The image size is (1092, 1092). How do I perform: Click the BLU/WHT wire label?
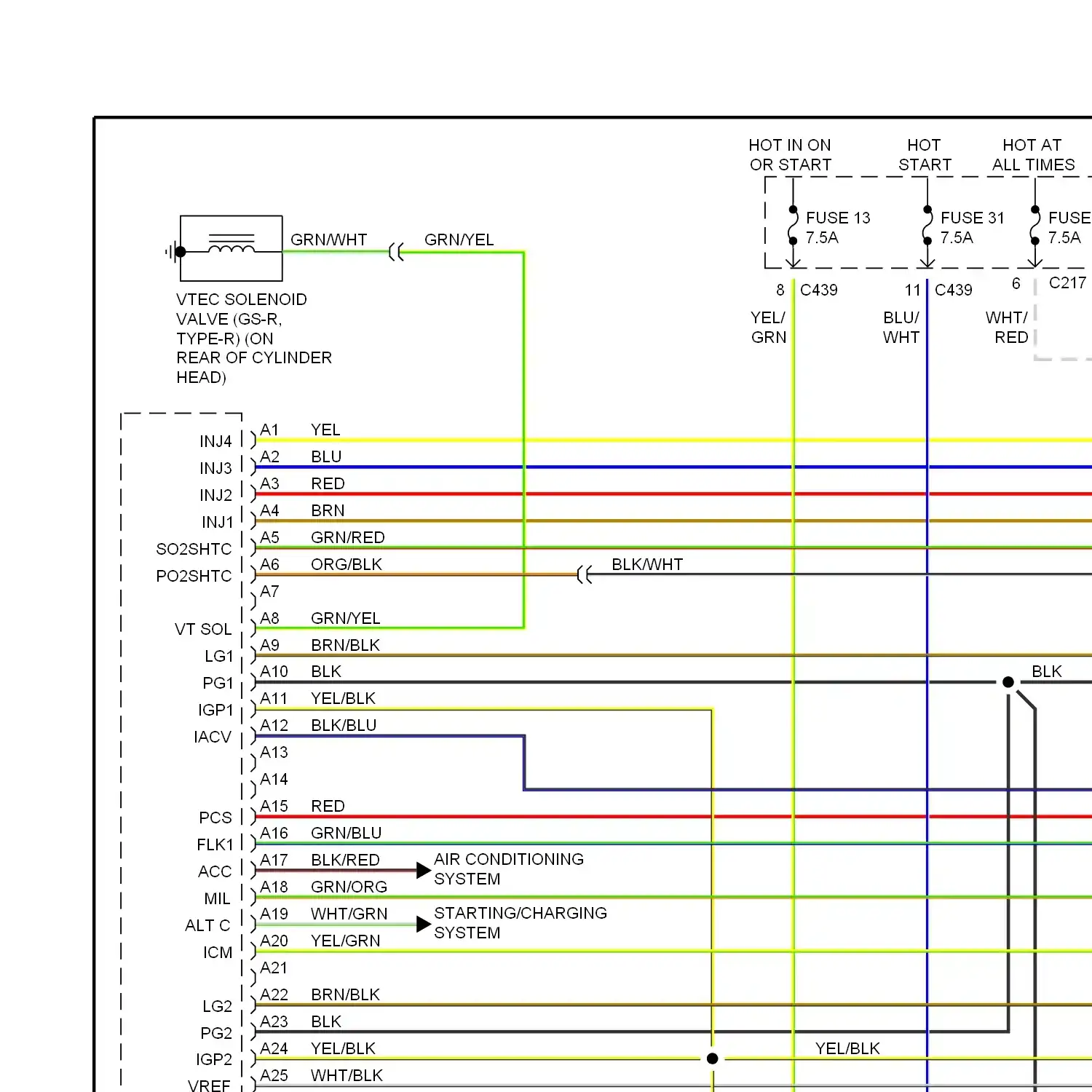coord(901,328)
